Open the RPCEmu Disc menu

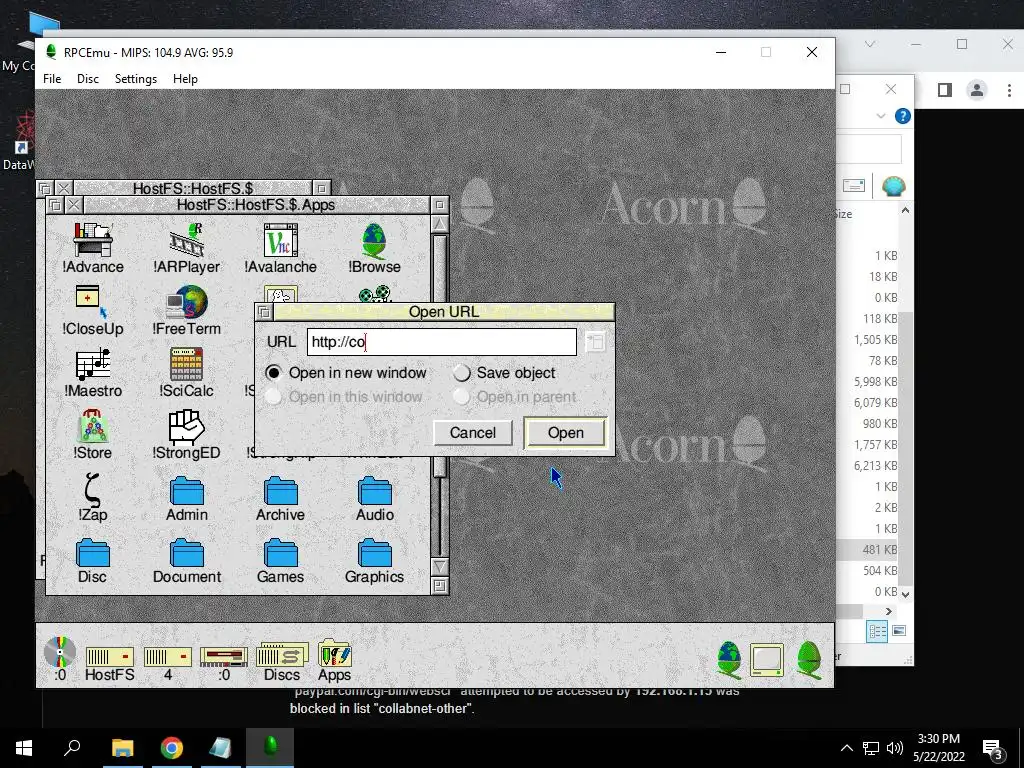88,78
